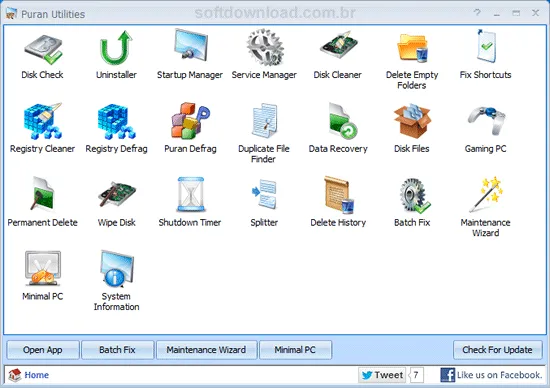Click the bottom Maintenance Wizard button
The width and height of the screenshot is (550, 388).
click(x=206, y=350)
